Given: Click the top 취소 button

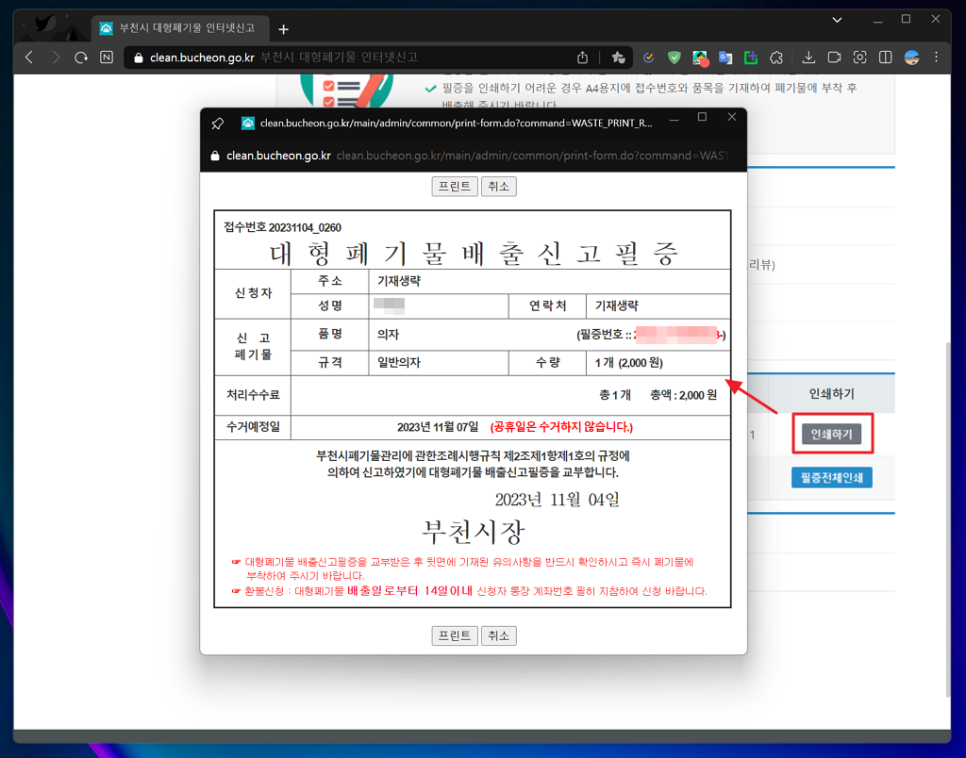Looking at the screenshot, I should (498, 186).
